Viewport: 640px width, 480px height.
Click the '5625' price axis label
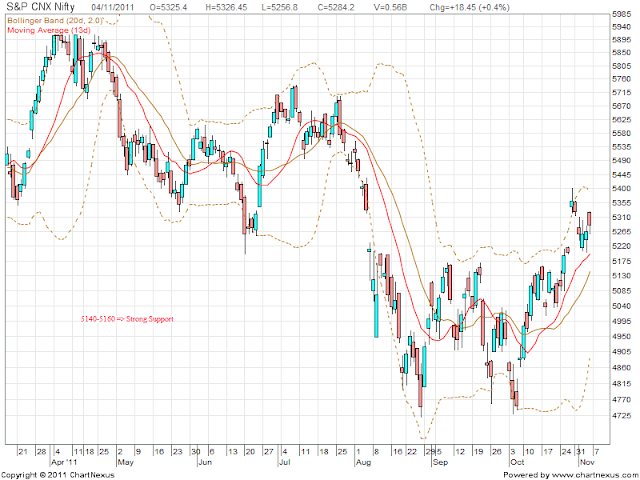622,120
